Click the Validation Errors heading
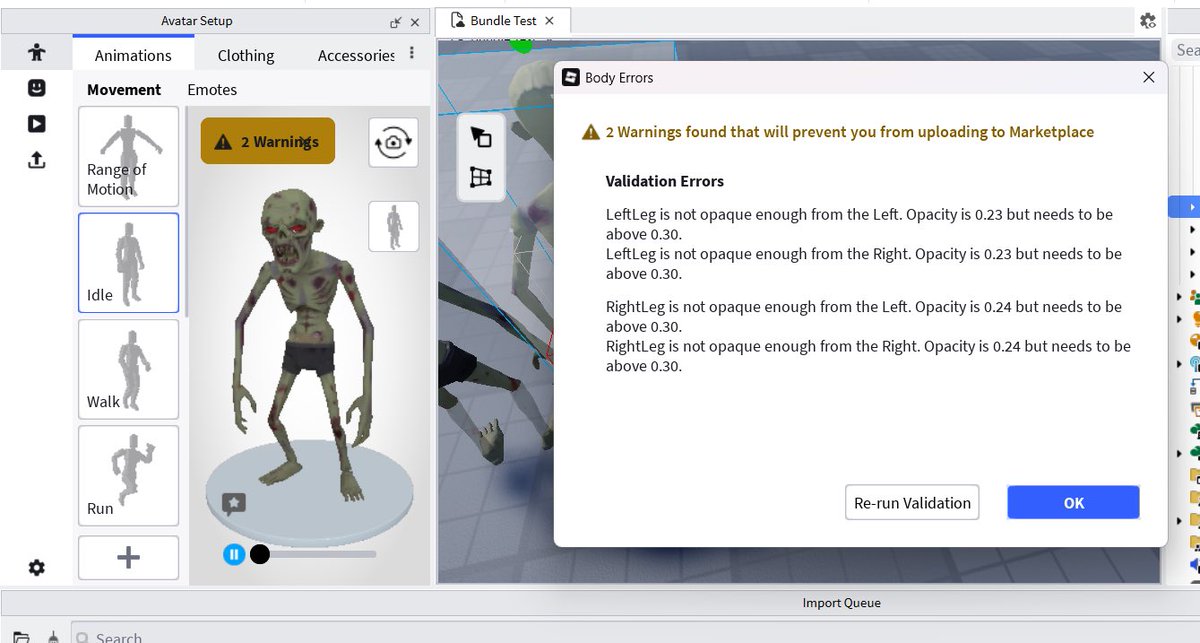The height and width of the screenshot is (643, 1200). (x=665, y=181)
